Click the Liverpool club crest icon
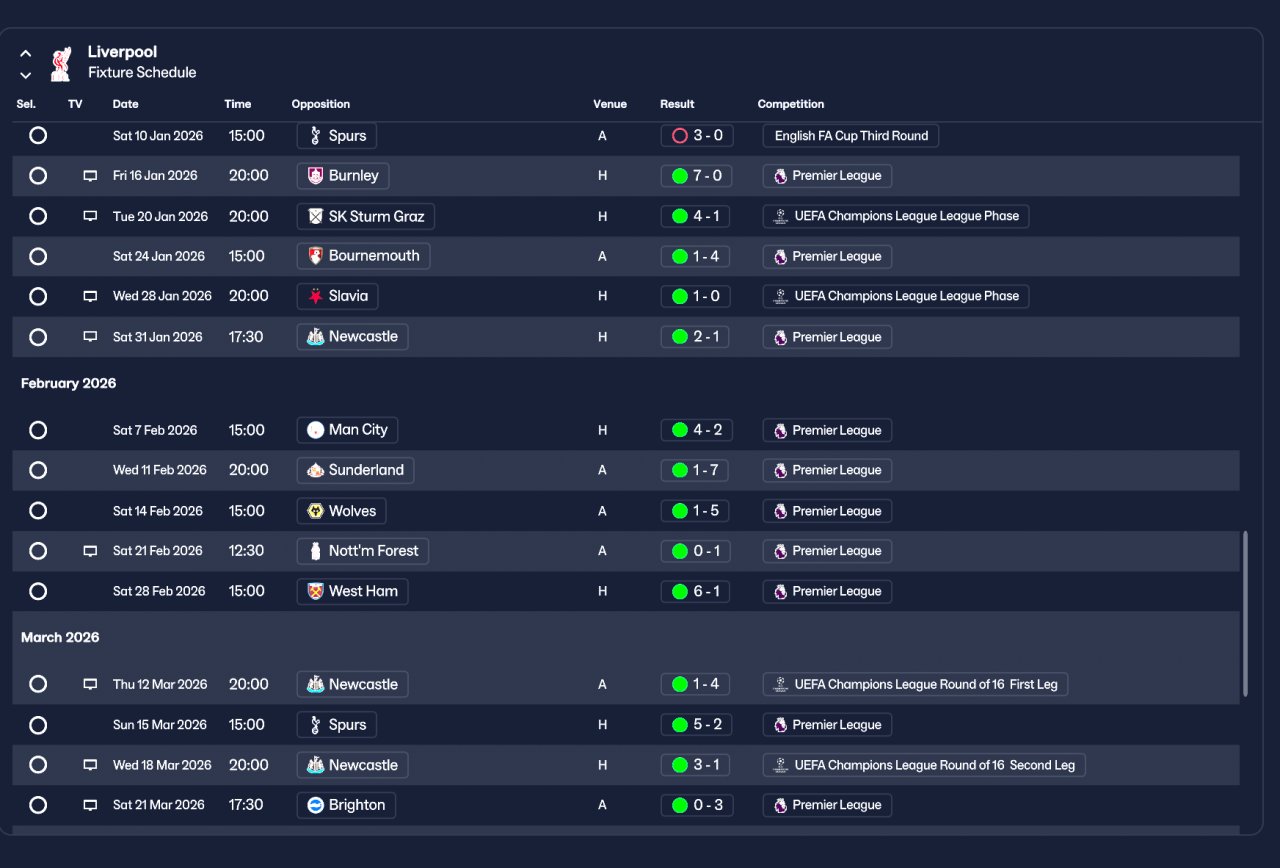The width and height of the screenshot is (1280, 868). click(x=61, y=63)
